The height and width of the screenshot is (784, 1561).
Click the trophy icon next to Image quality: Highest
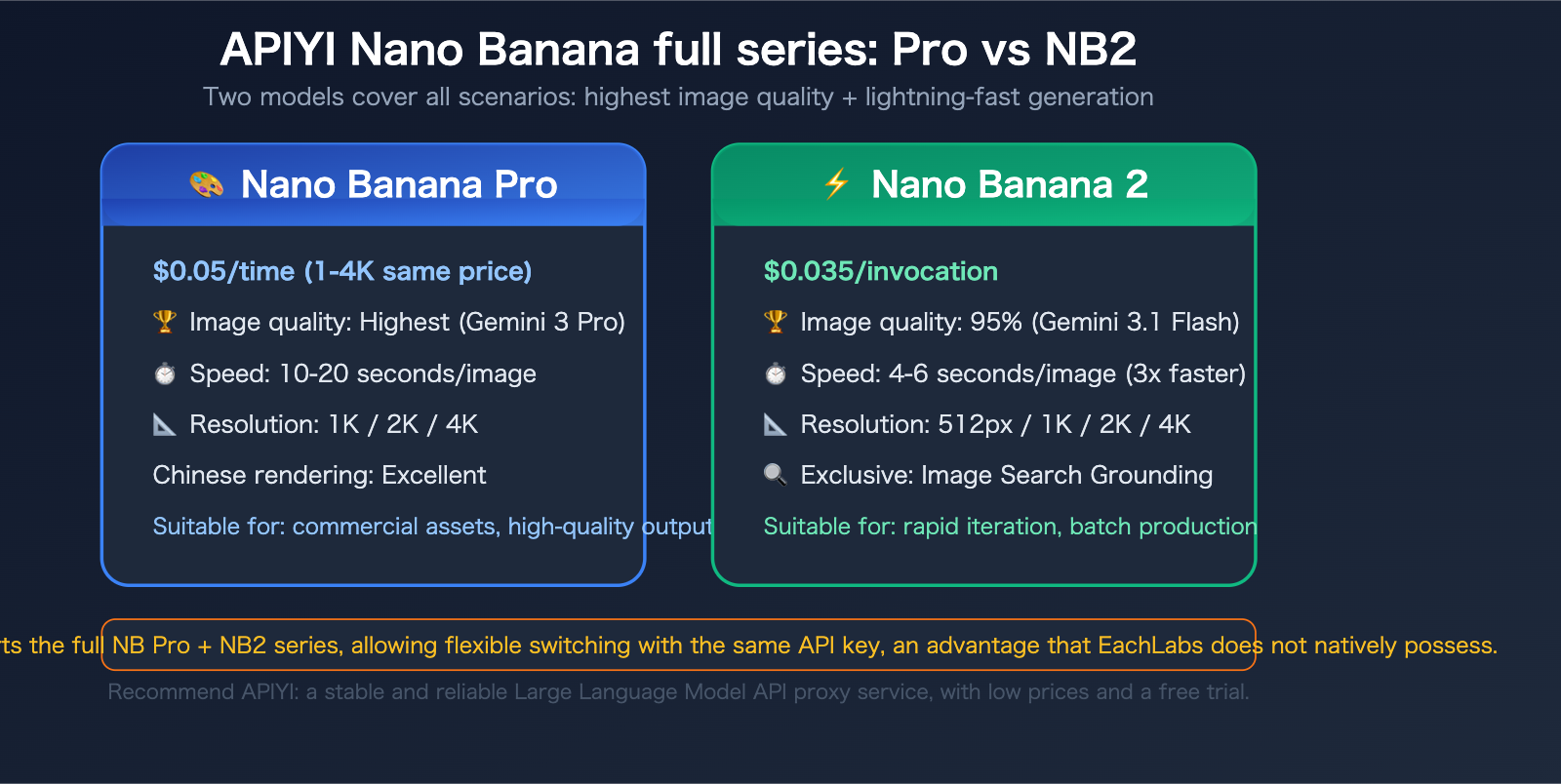coord(165,322)
